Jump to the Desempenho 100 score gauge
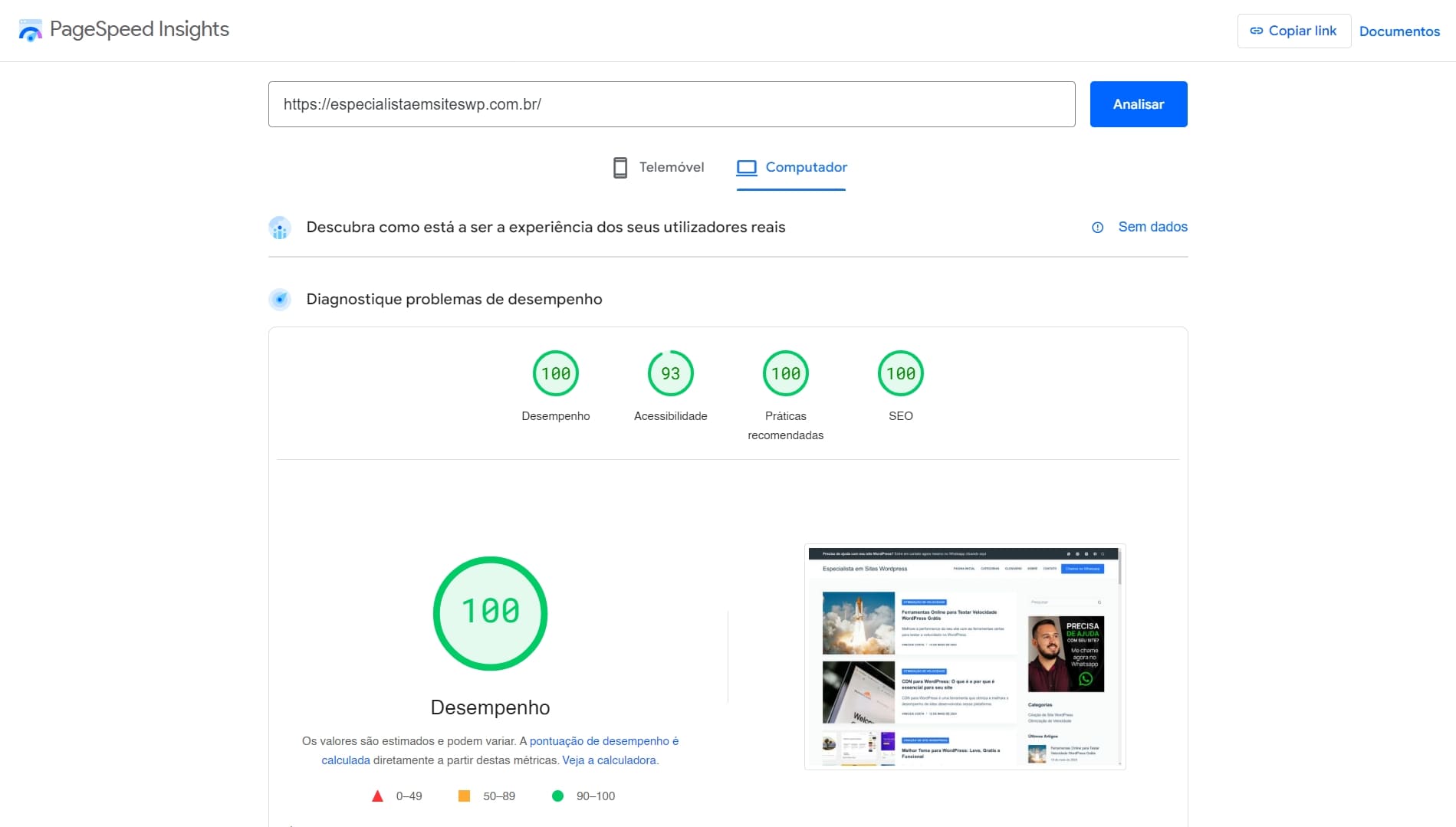 [556, 373]
